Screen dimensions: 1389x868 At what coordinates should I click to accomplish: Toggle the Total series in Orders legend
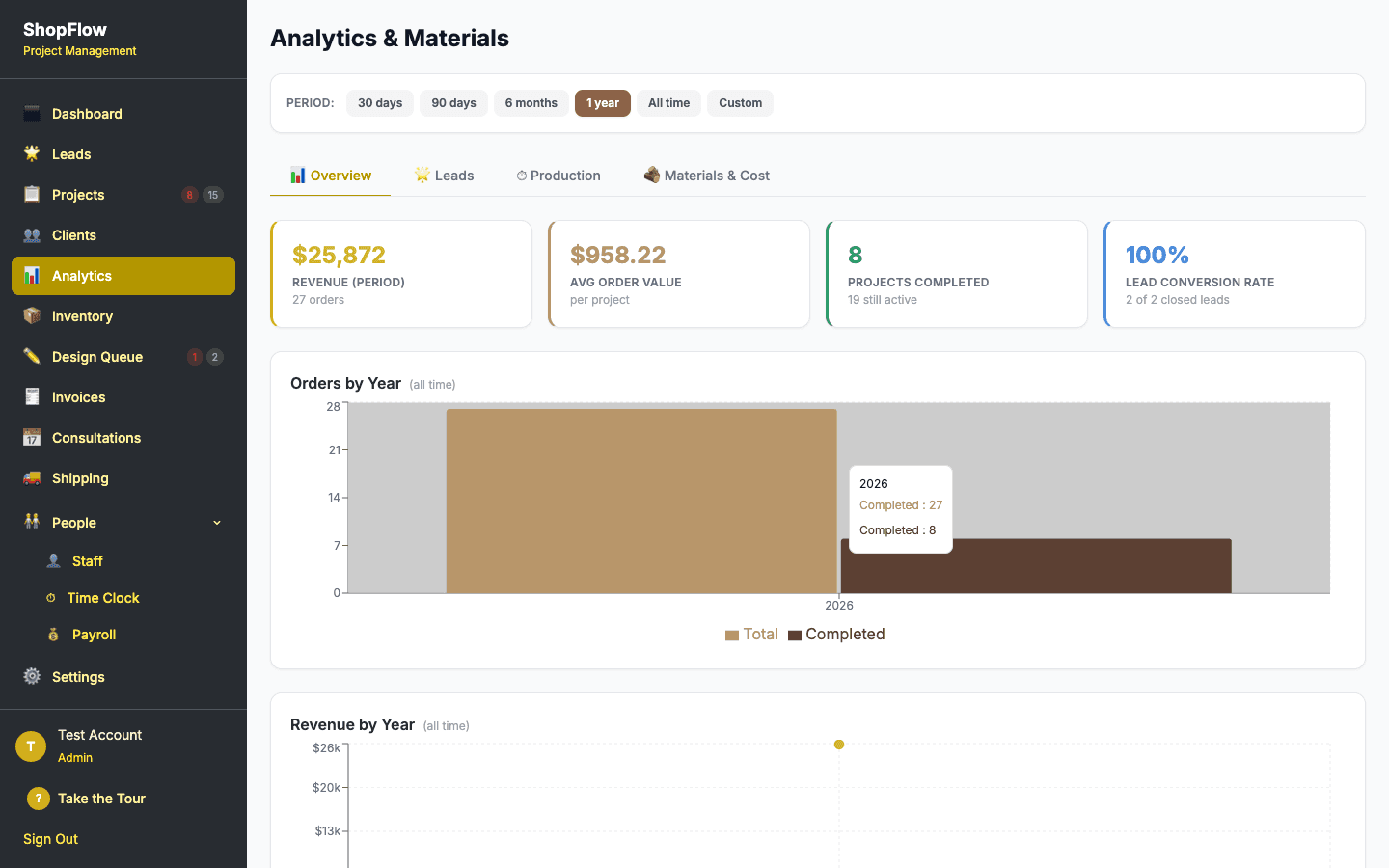point(751,634)
